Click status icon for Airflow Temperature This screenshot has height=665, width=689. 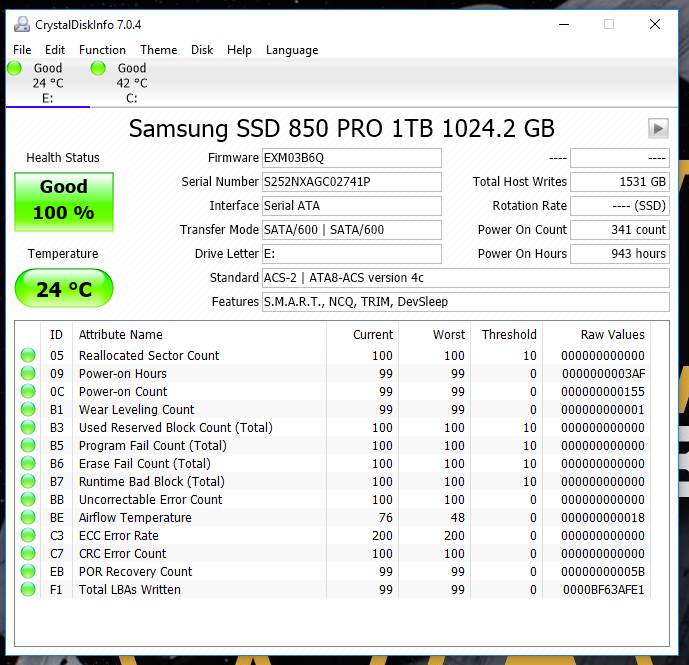click(28, 517)
